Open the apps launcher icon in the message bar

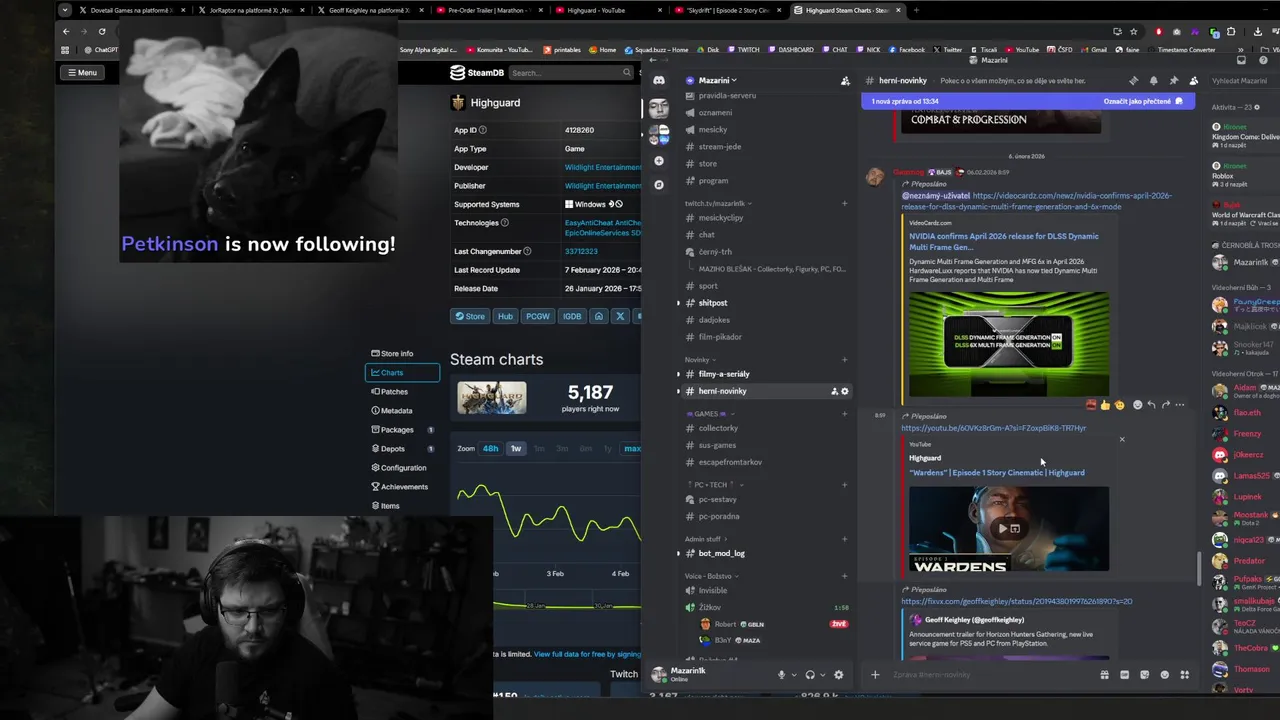pyautogui.click(x=1185, y=675)
